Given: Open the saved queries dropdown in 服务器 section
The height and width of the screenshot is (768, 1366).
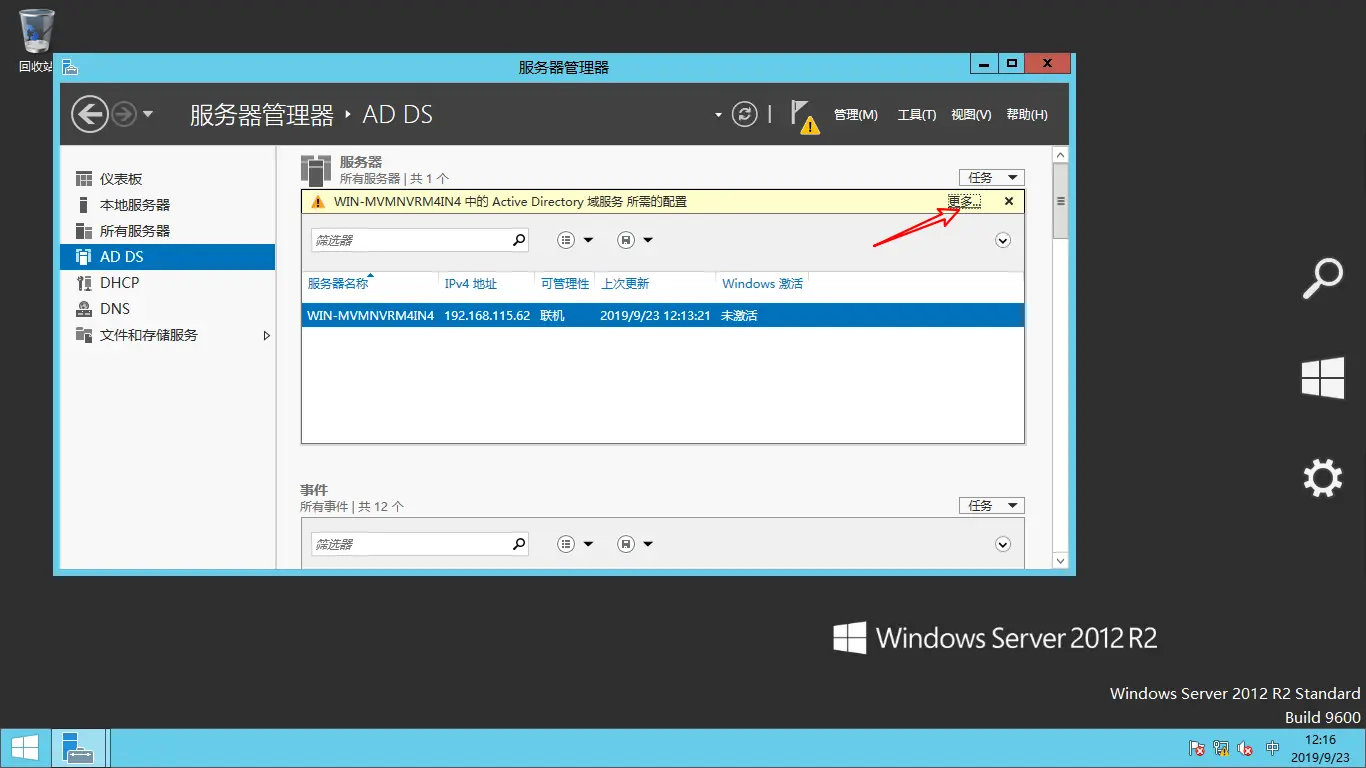Looking at the screenshot, I should (634, 240).
